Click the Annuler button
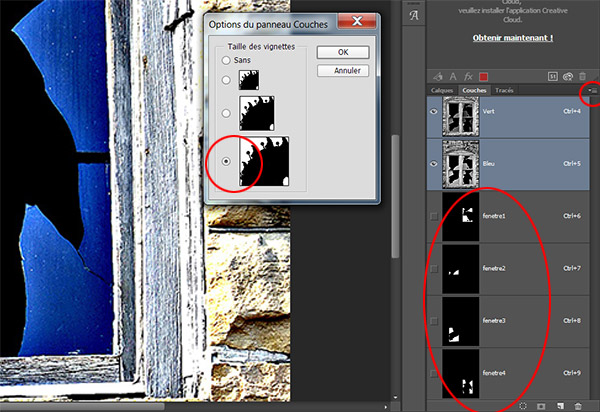This screenshot has width=600, height=412. [x=342, y=71]
